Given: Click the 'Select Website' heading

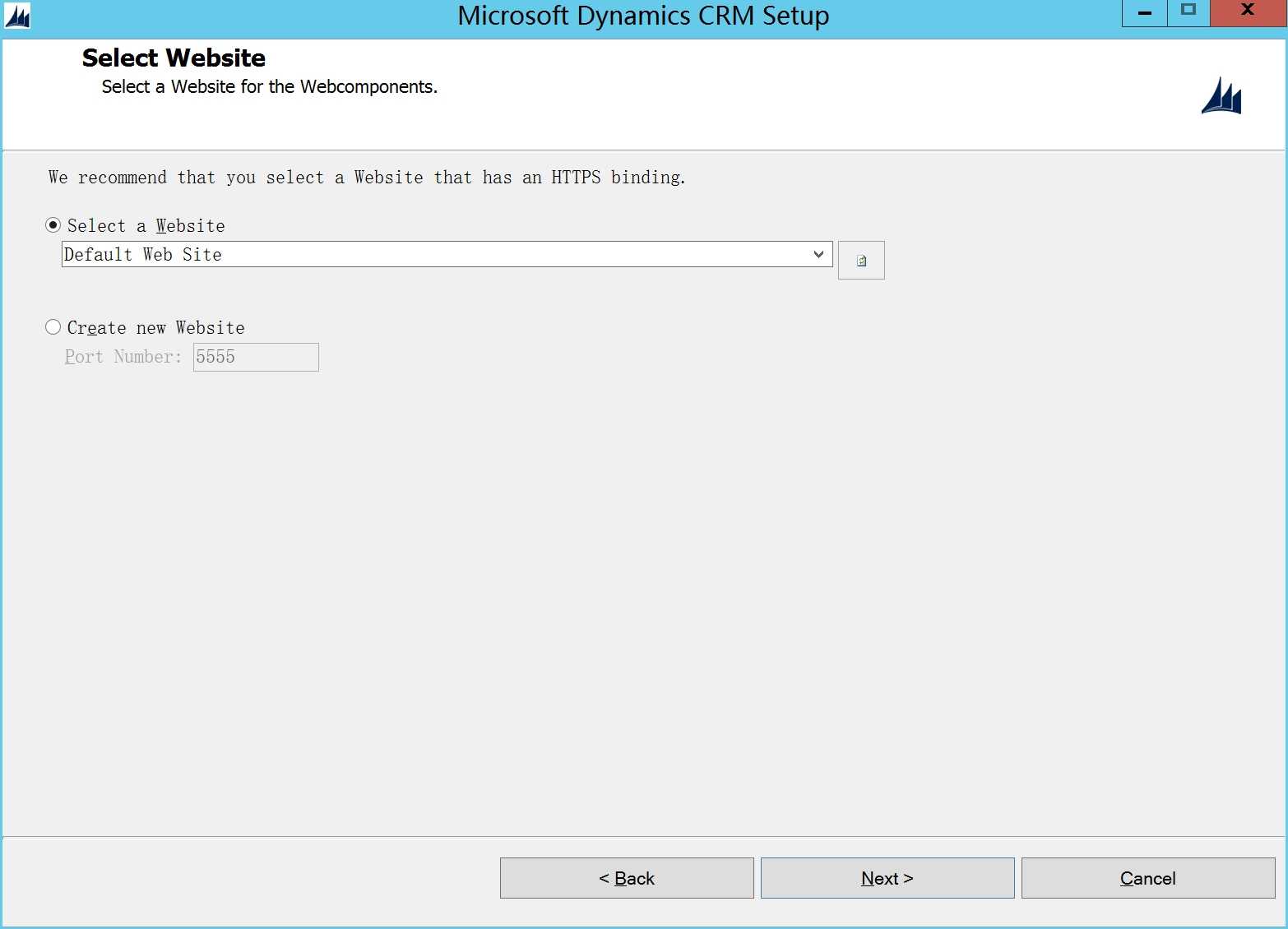Looking at the screenshot, I should pos(174,58).
